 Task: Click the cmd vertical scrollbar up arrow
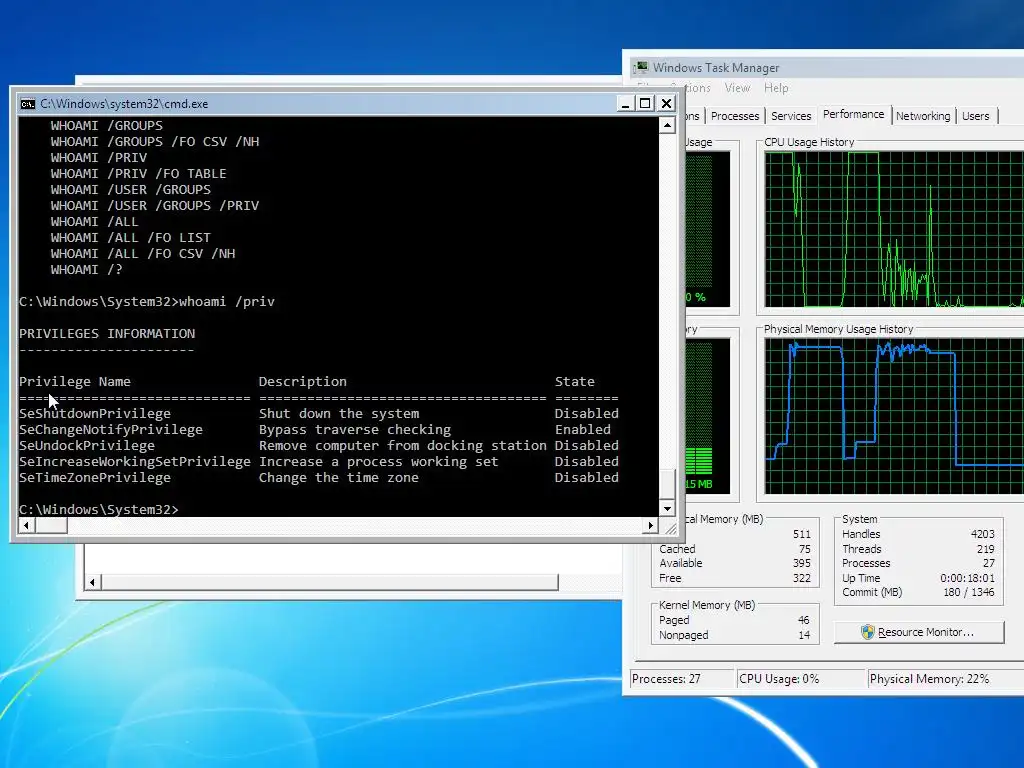click(667, 125)
